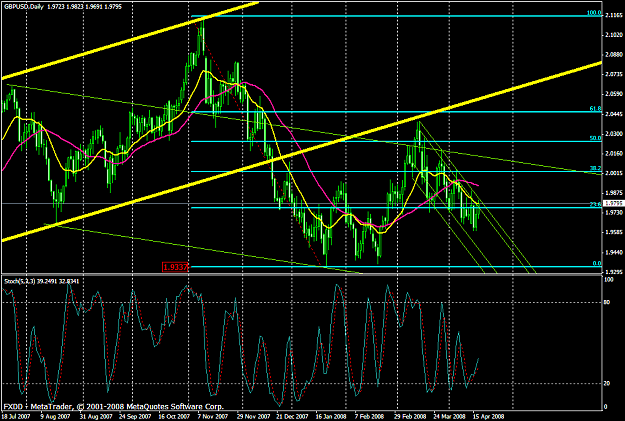Click the 29 Nov 2007 date label
The height and width of the screenshot is (421, 625).
pos(254,416)
